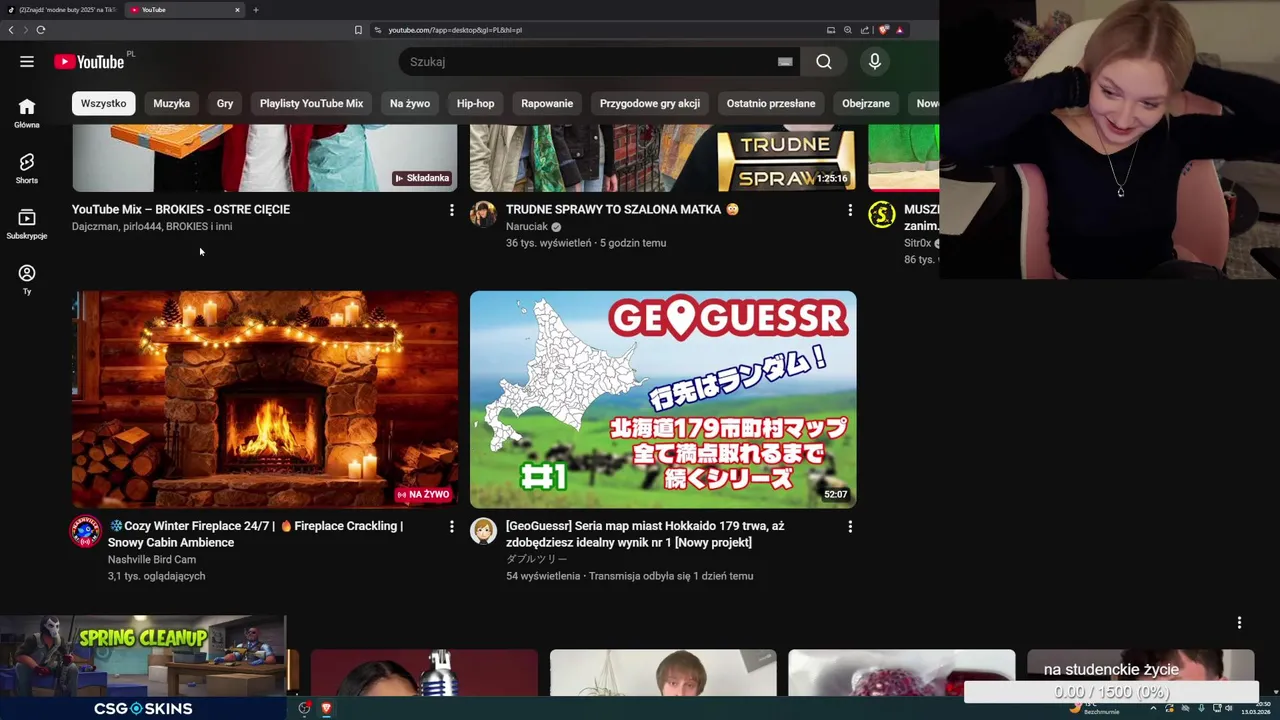
Task: Click the GeoGuessr video channel avatar
Action: tap(483, 531)
